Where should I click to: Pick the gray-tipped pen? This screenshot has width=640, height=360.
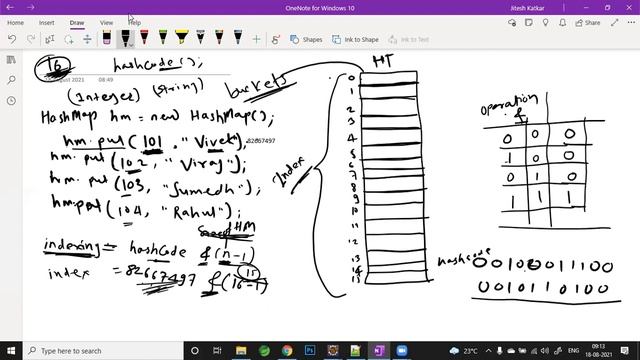click(x=200, y=37)
